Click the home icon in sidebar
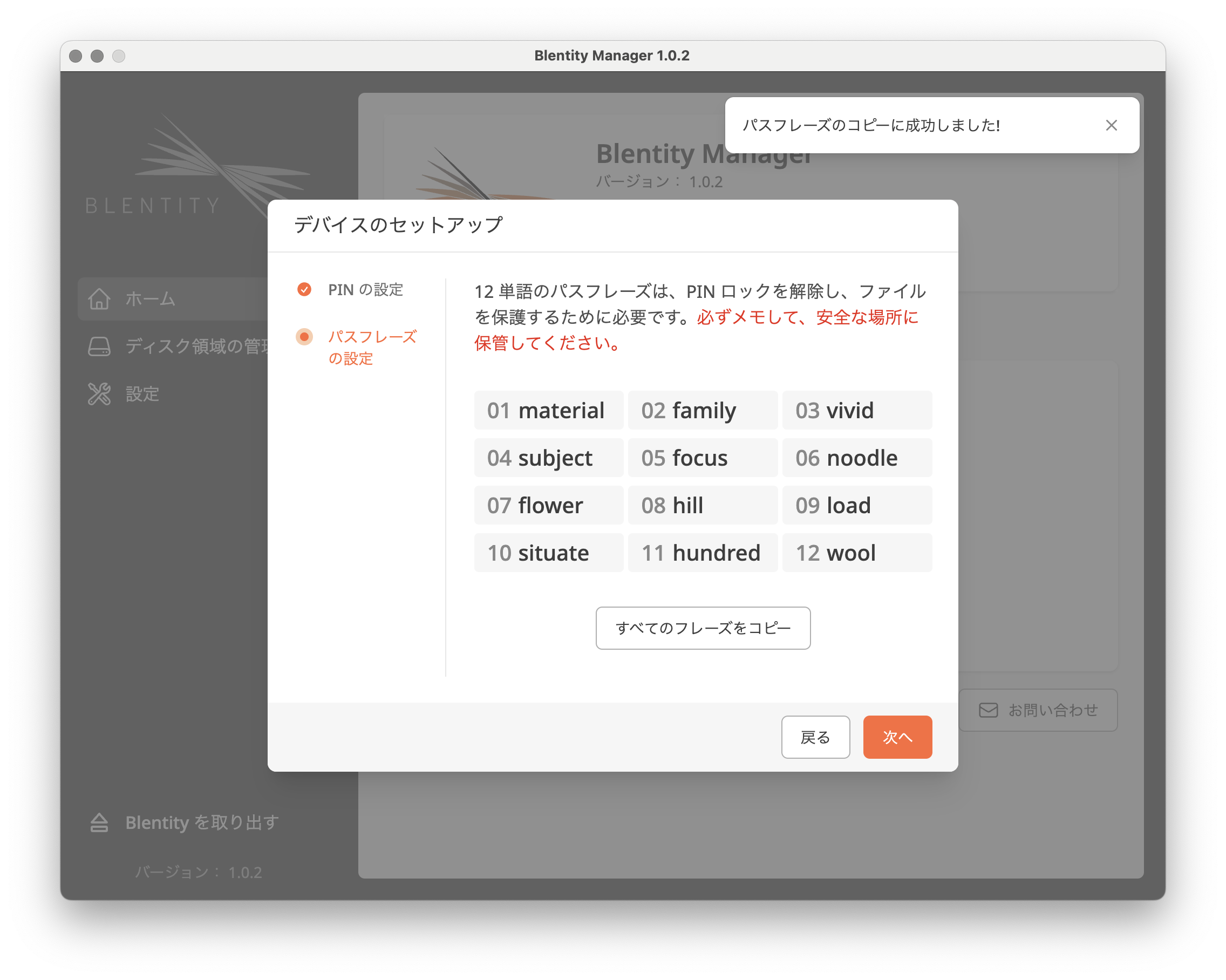 point(99,298)
